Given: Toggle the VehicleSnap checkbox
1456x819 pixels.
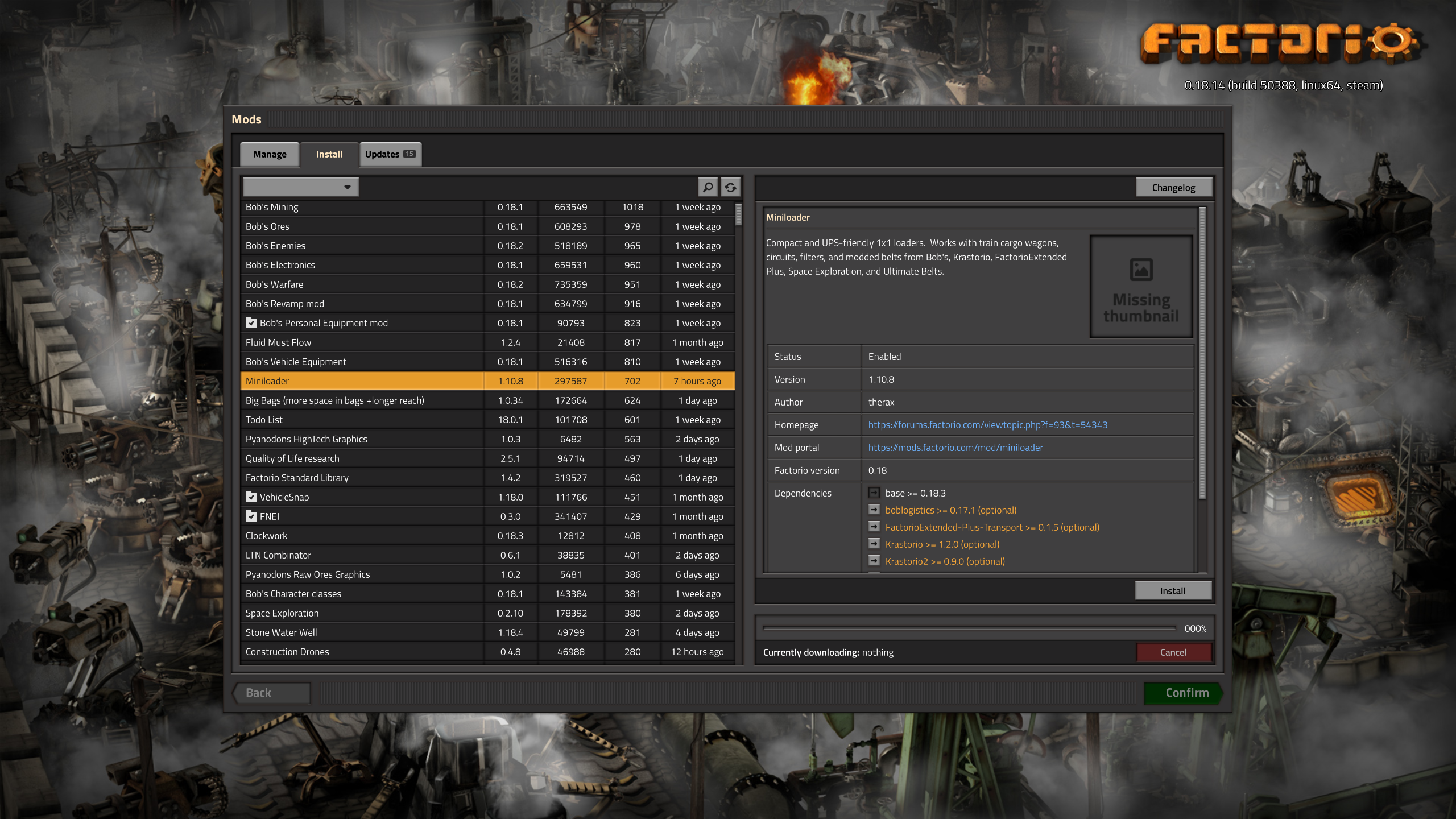Looking at the screenshot, I should pyautogui.click(x=251, y=497).
